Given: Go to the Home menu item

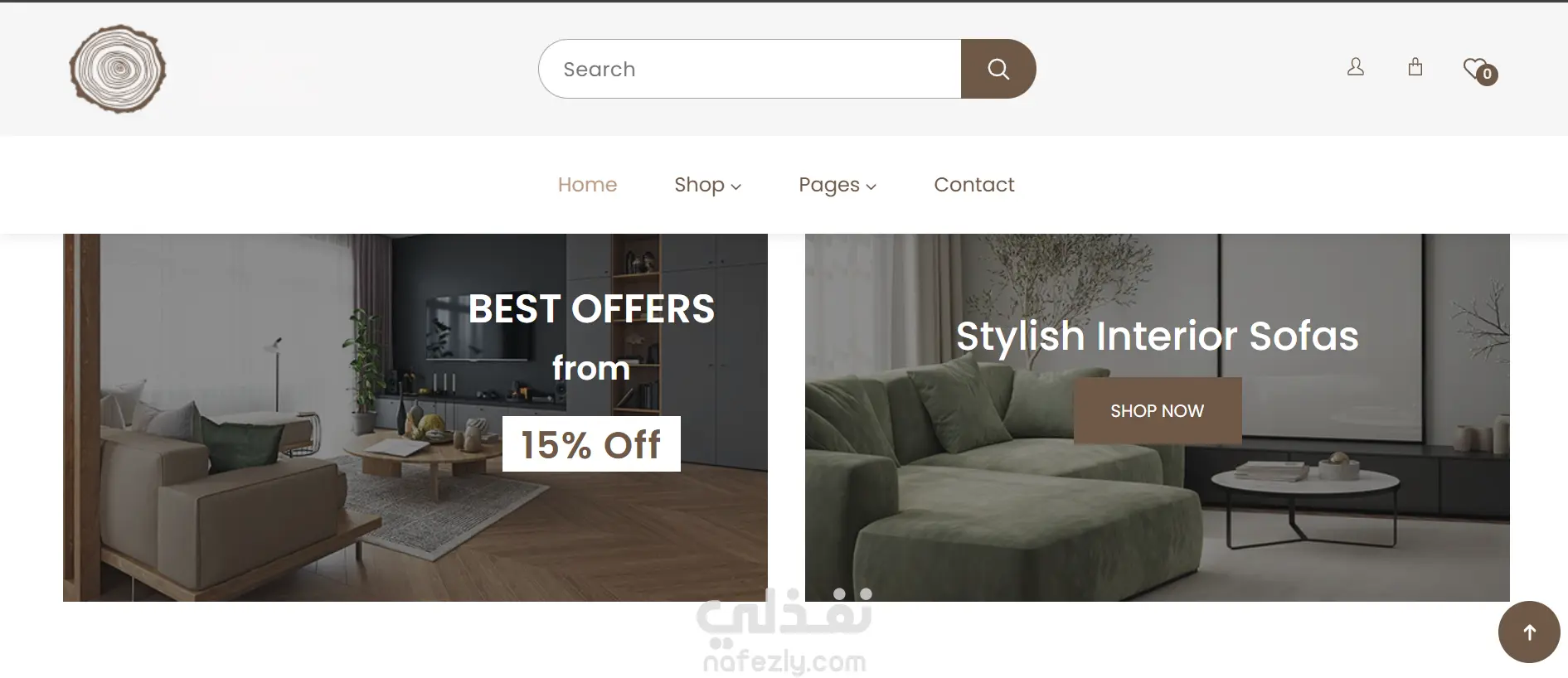Looking at the screenshot, I should (x=587, y=185).
